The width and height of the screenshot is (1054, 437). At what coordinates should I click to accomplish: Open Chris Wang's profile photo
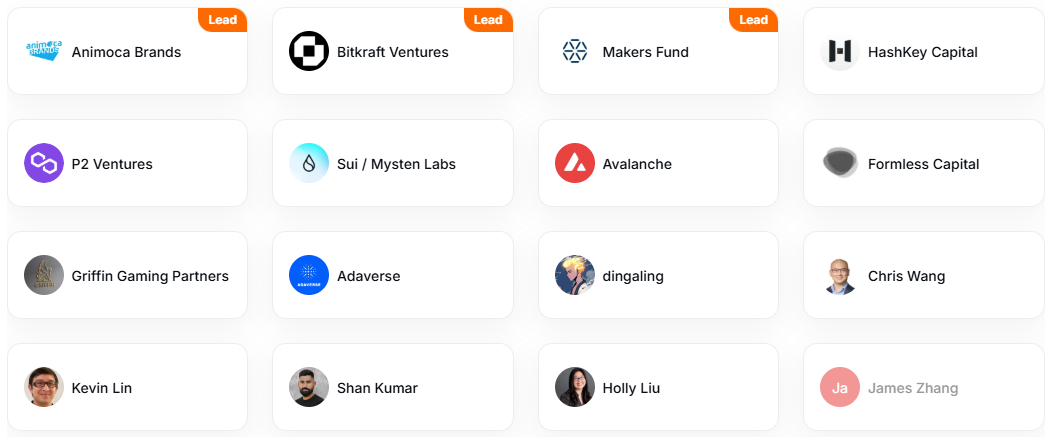pos(840,275)
